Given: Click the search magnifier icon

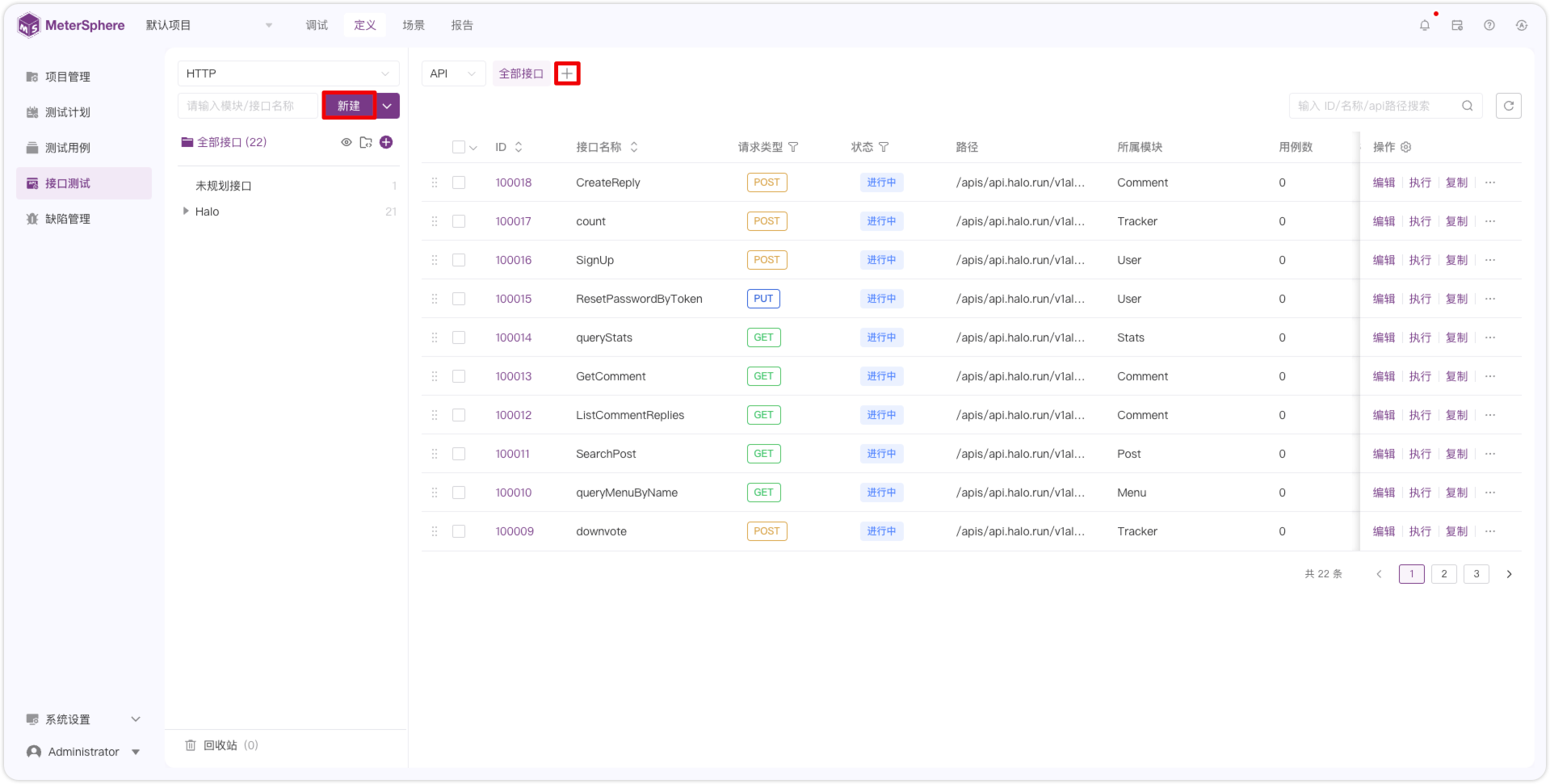Looking at the screenshot, I should coord(1468,106).
